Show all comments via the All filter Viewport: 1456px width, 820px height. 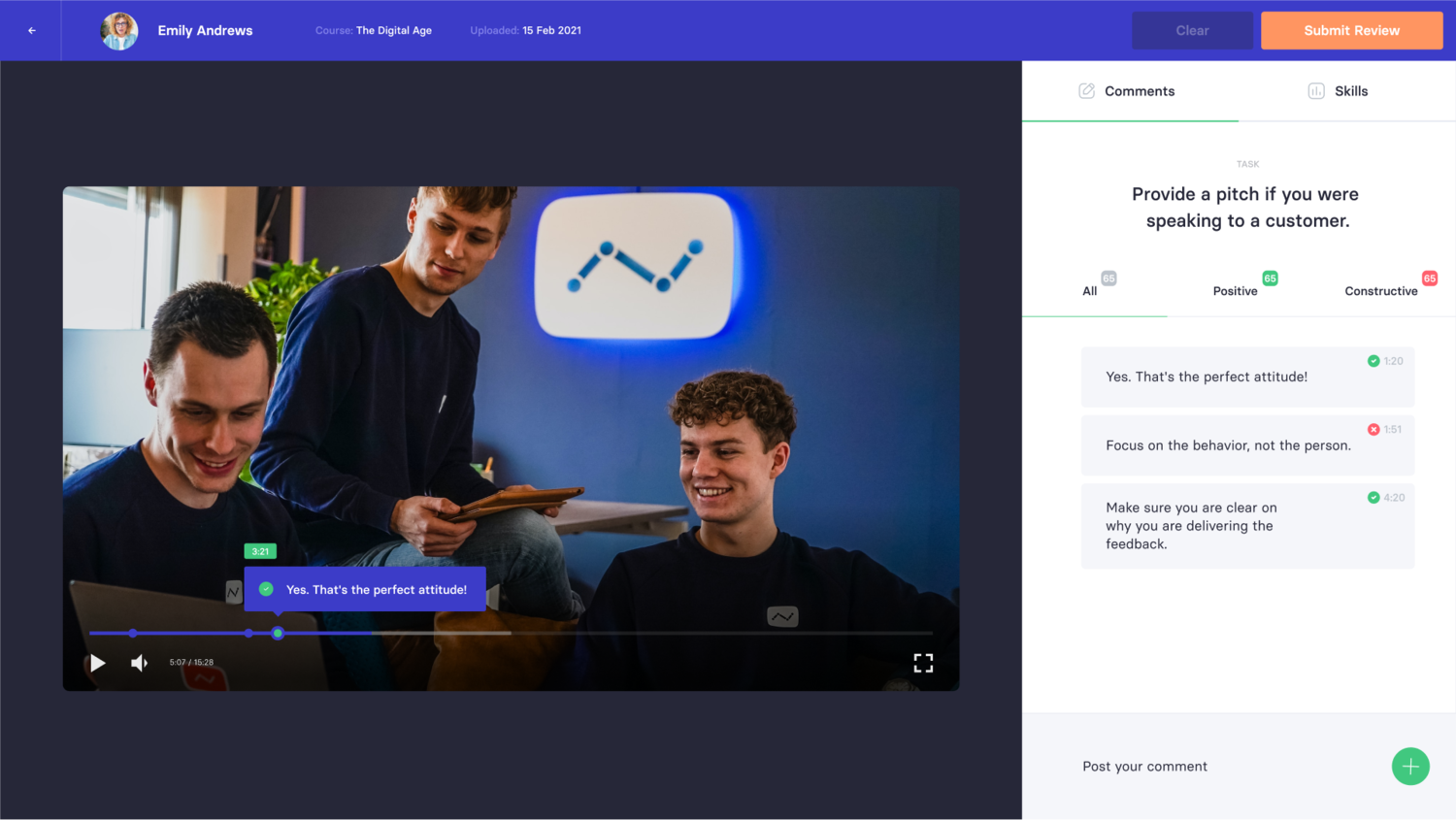[x=1092, y=290]
